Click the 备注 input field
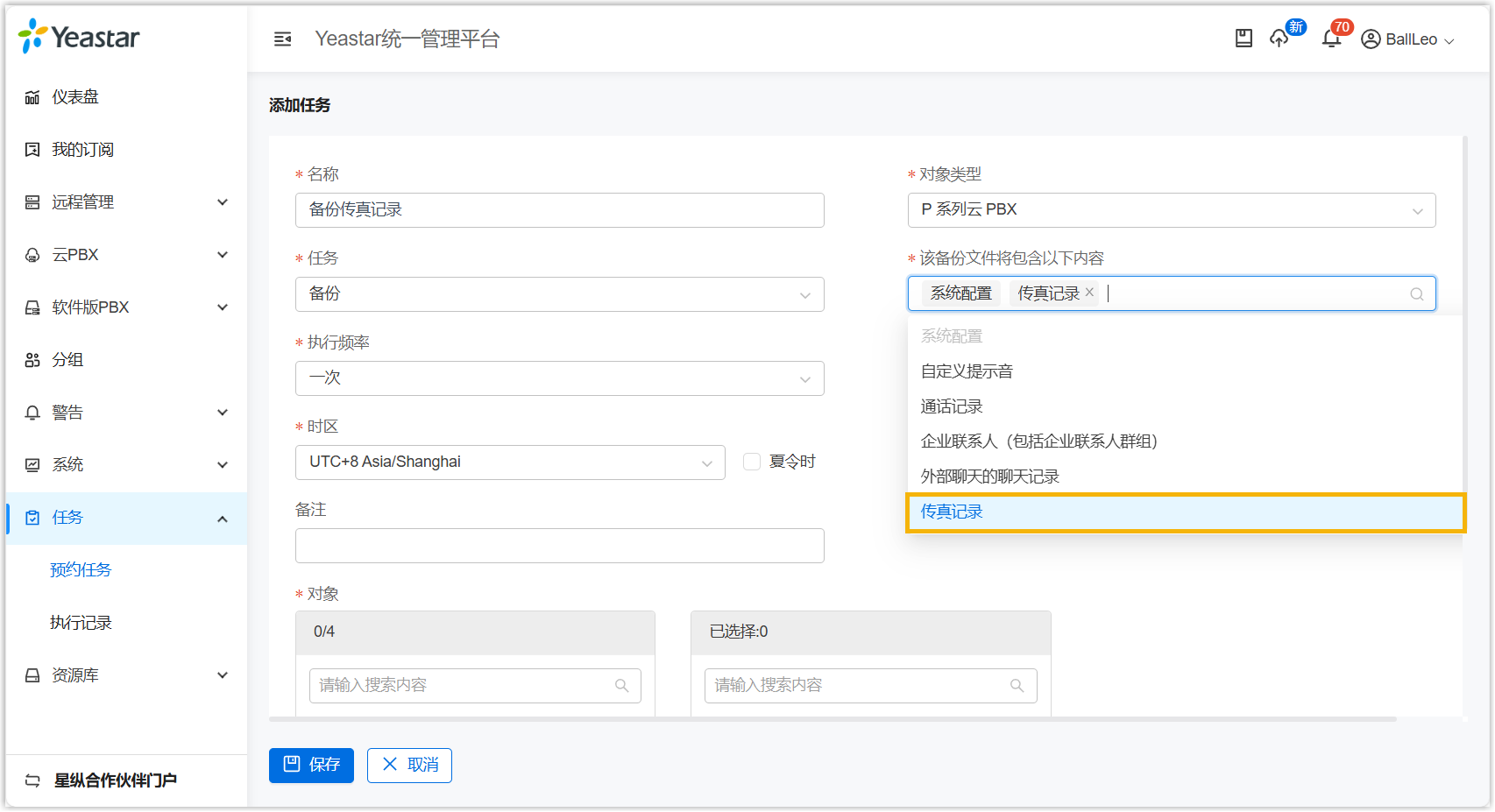This screenshot has width=1495, height=812. pos(559,546)
